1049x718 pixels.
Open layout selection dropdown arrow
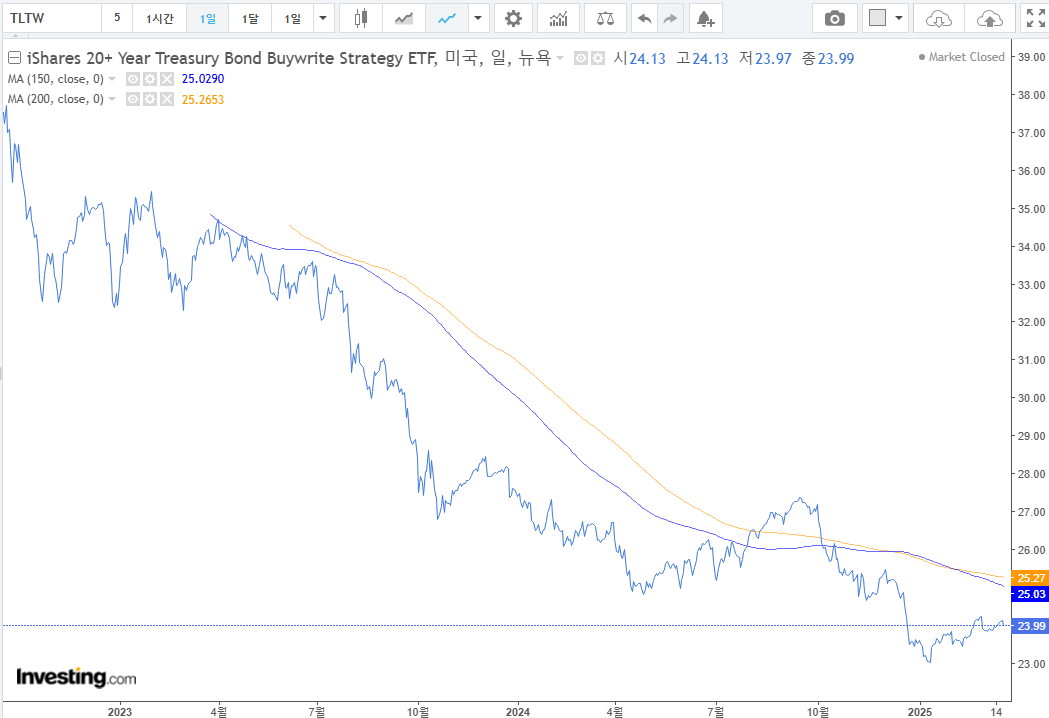(x=898, y=18)
